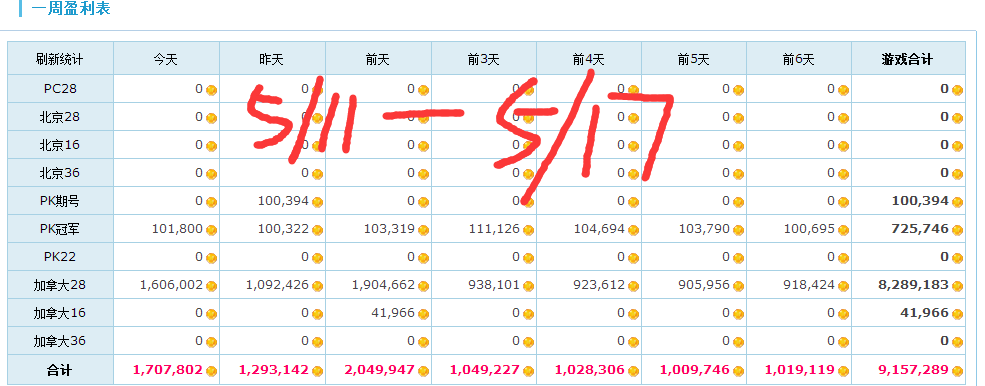Select the 游戏合计 column header
The width and height of the screenshot is (985, 386).
[x=907, y=60]
